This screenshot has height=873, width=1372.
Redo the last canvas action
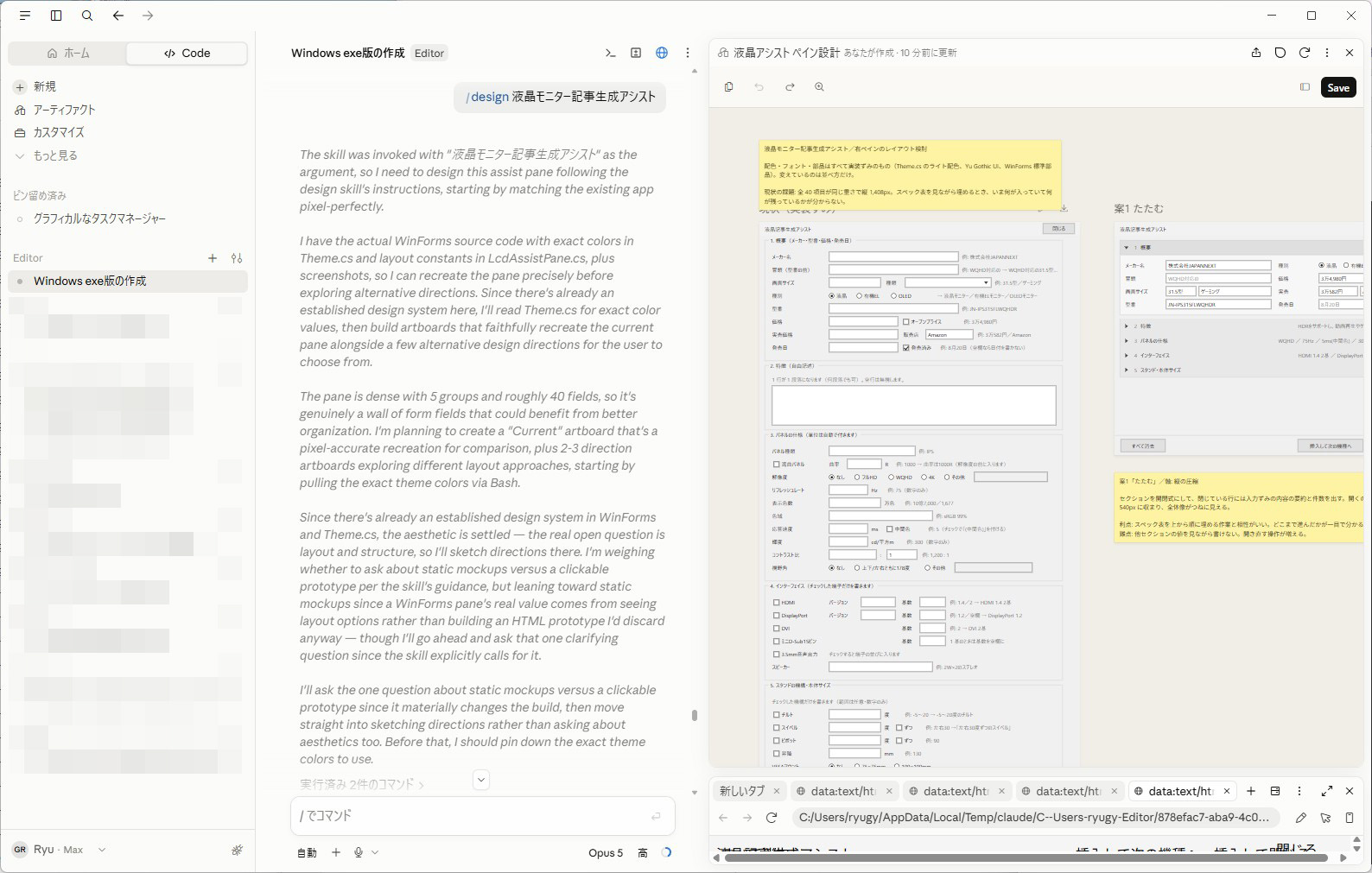tap(790, 87)
